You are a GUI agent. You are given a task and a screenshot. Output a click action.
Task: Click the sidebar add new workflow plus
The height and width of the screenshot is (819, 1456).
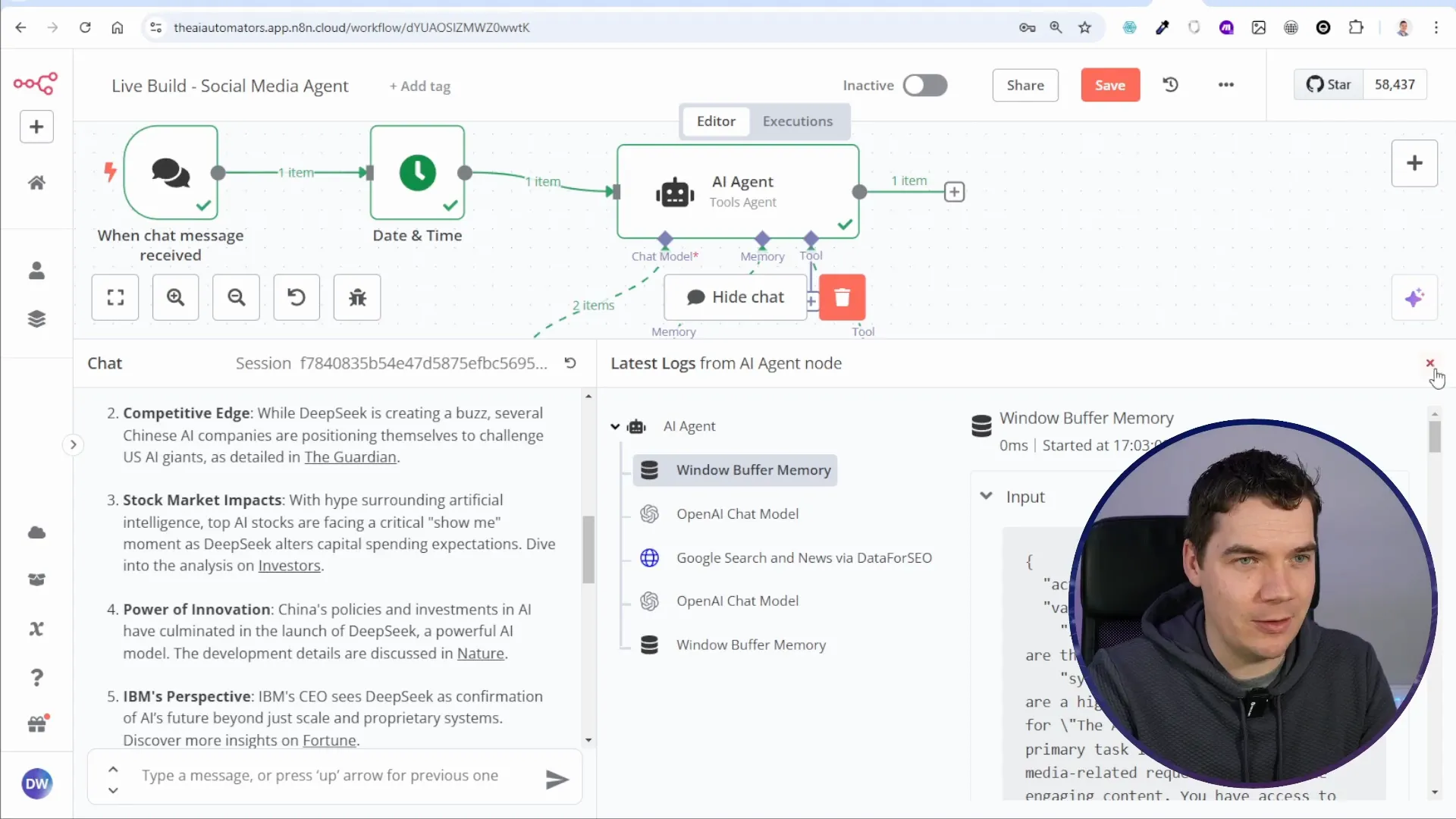point(36,127)
